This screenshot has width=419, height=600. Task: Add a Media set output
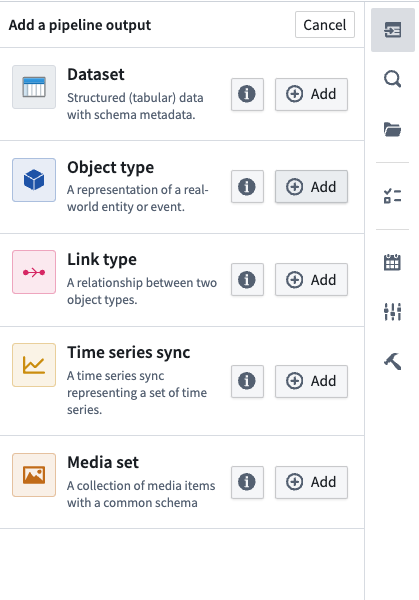click(311, 482)
